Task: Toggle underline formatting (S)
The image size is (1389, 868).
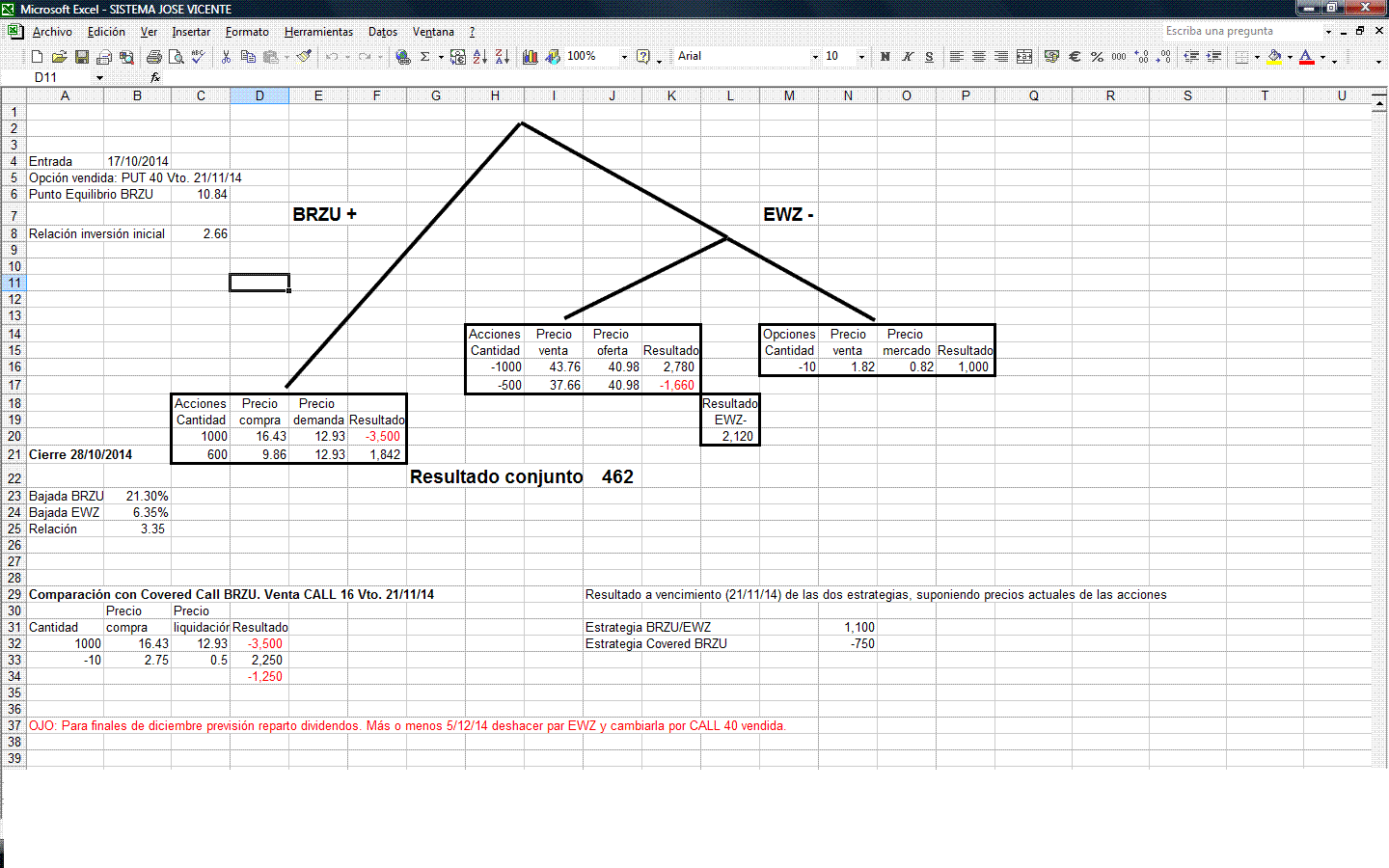Action: coord(929,57)
